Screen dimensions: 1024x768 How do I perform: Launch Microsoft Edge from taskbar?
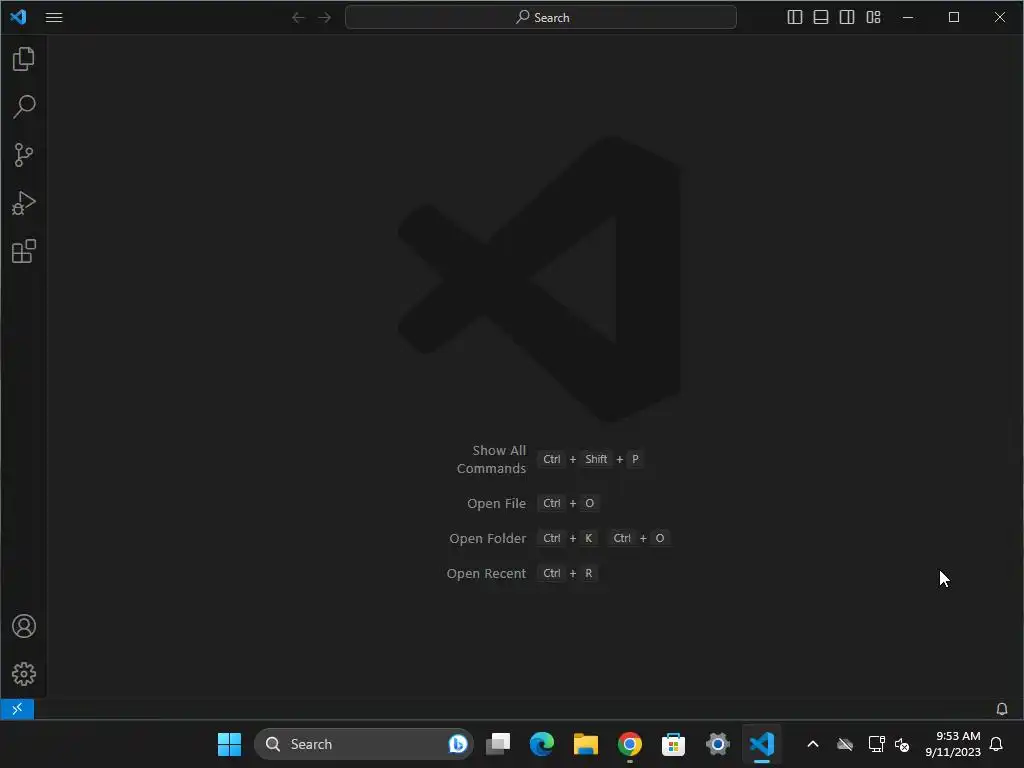pyautogui.click(x=542, y=744)
